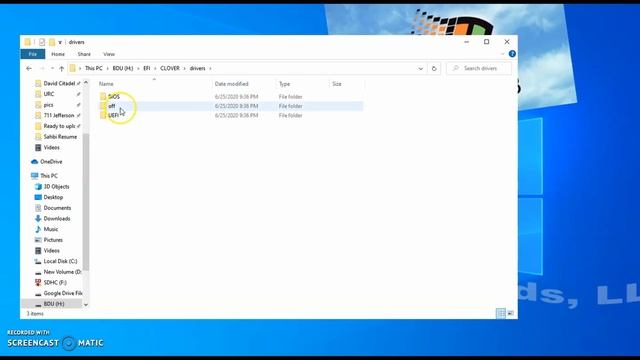The height and width of the screenshot is (360, 640).
Task: Click This PC in address breadcrumb
Action: pos(94,68)
